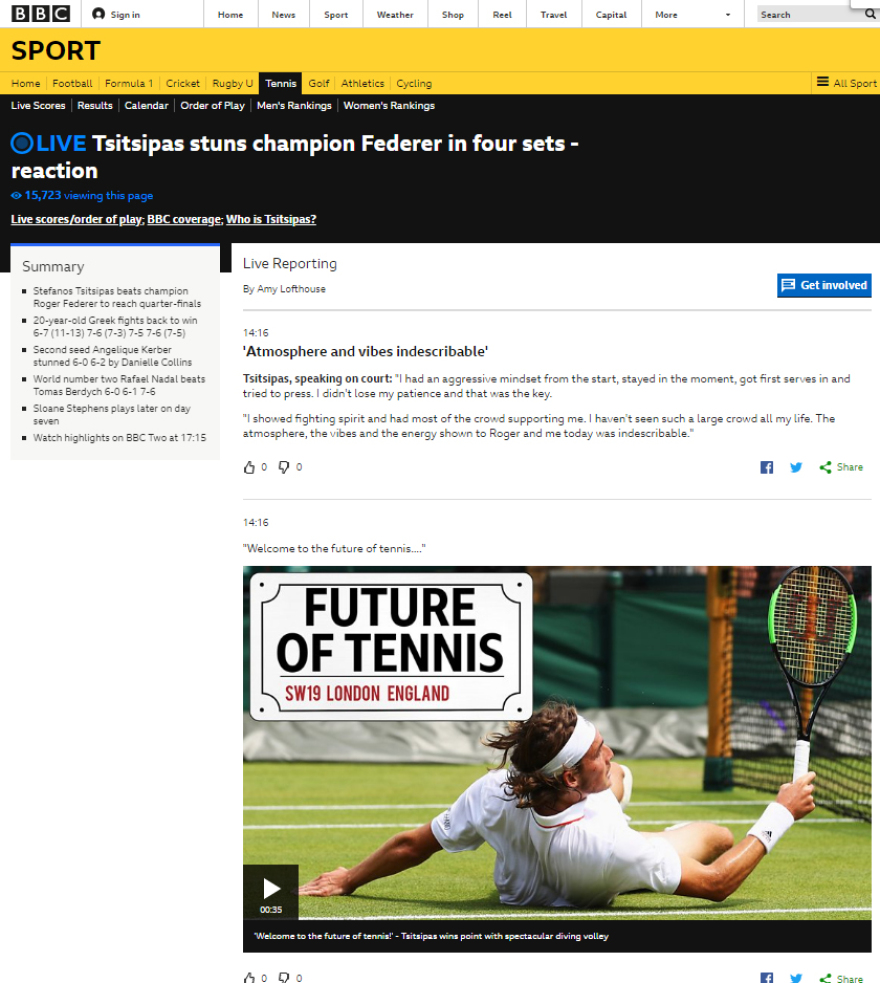Click the Get involved button
880x983 pixels.
click(x=824, y=285)
